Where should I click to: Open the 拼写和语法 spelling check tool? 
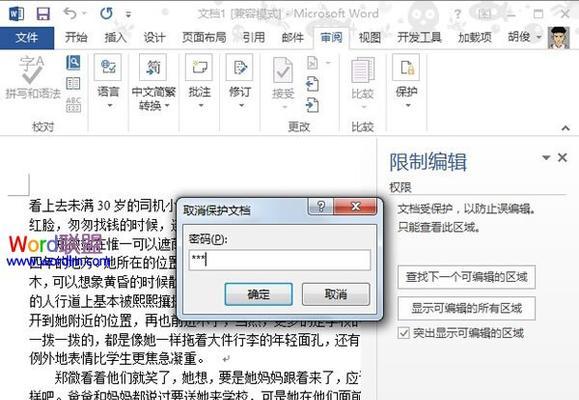click(x=32, y=78)
